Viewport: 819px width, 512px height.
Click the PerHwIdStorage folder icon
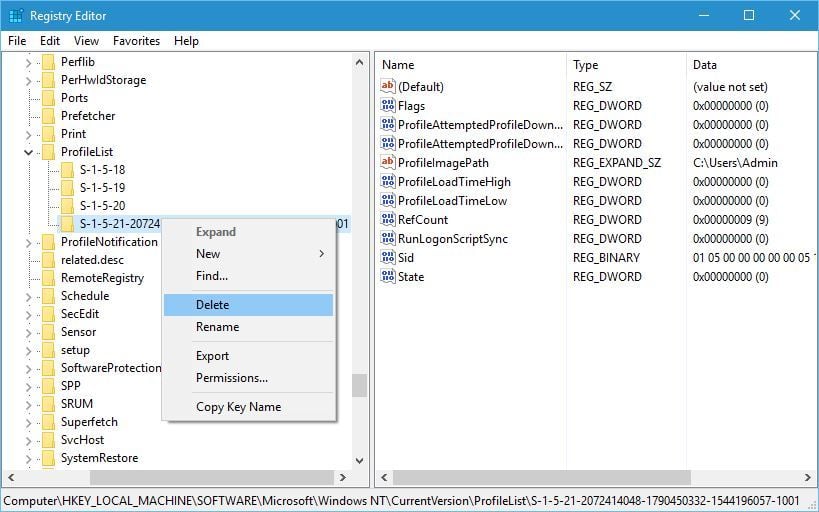point(49,80)
